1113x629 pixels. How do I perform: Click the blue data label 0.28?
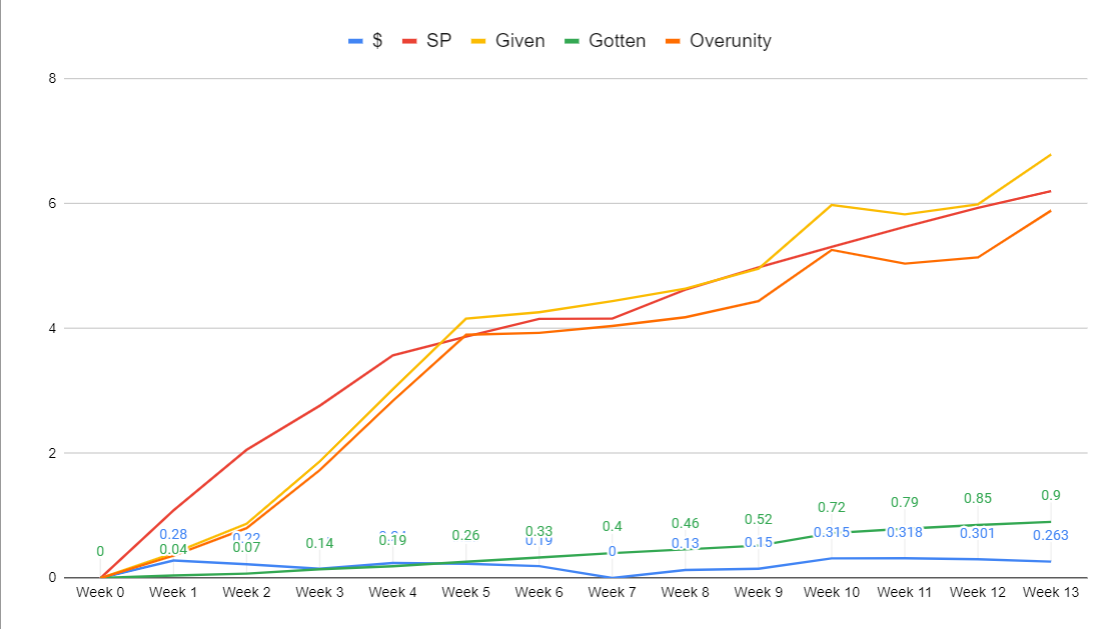173,535
